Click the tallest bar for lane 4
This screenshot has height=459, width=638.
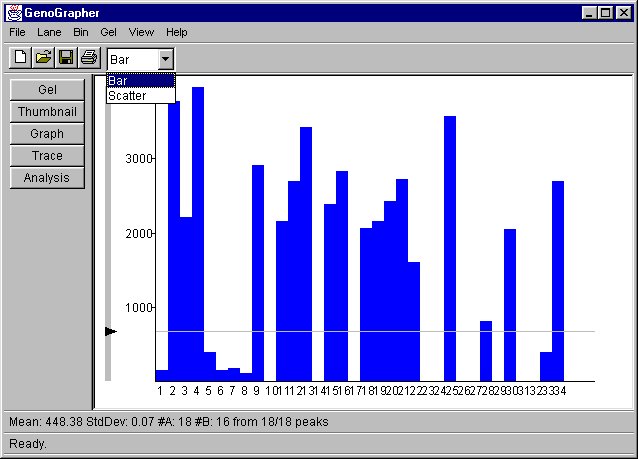point(198,230)
